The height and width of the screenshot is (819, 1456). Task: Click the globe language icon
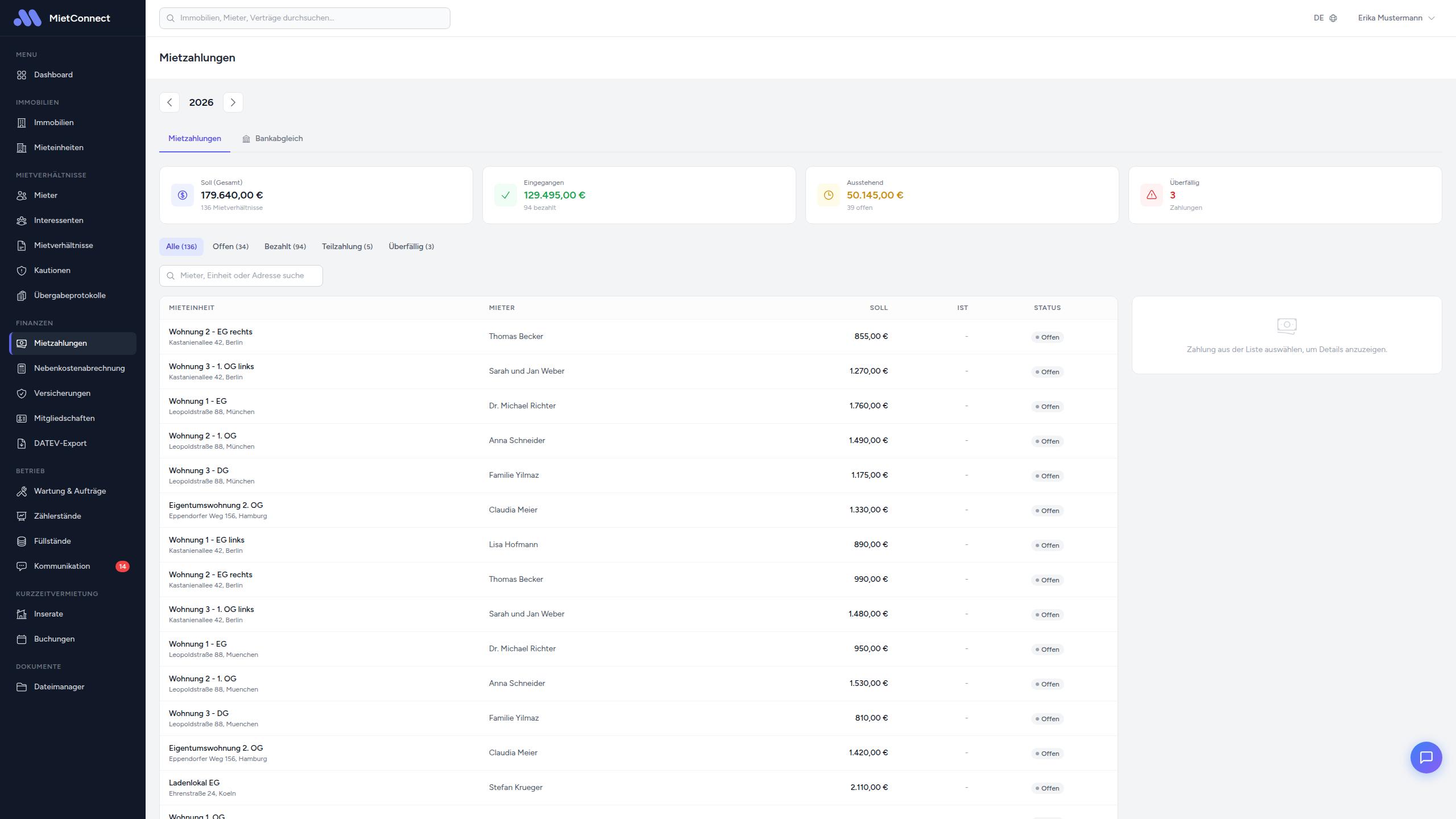click(x=1333, y=18)
